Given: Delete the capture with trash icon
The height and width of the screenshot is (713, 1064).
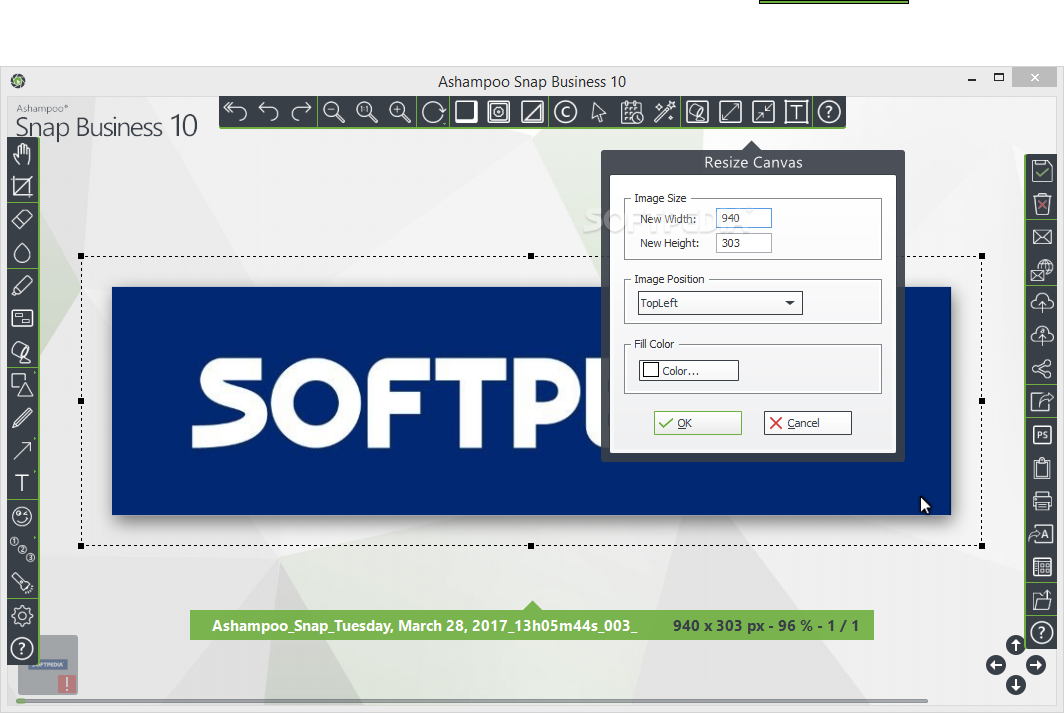Looking at the screenshot, I should pos(1042,204).
